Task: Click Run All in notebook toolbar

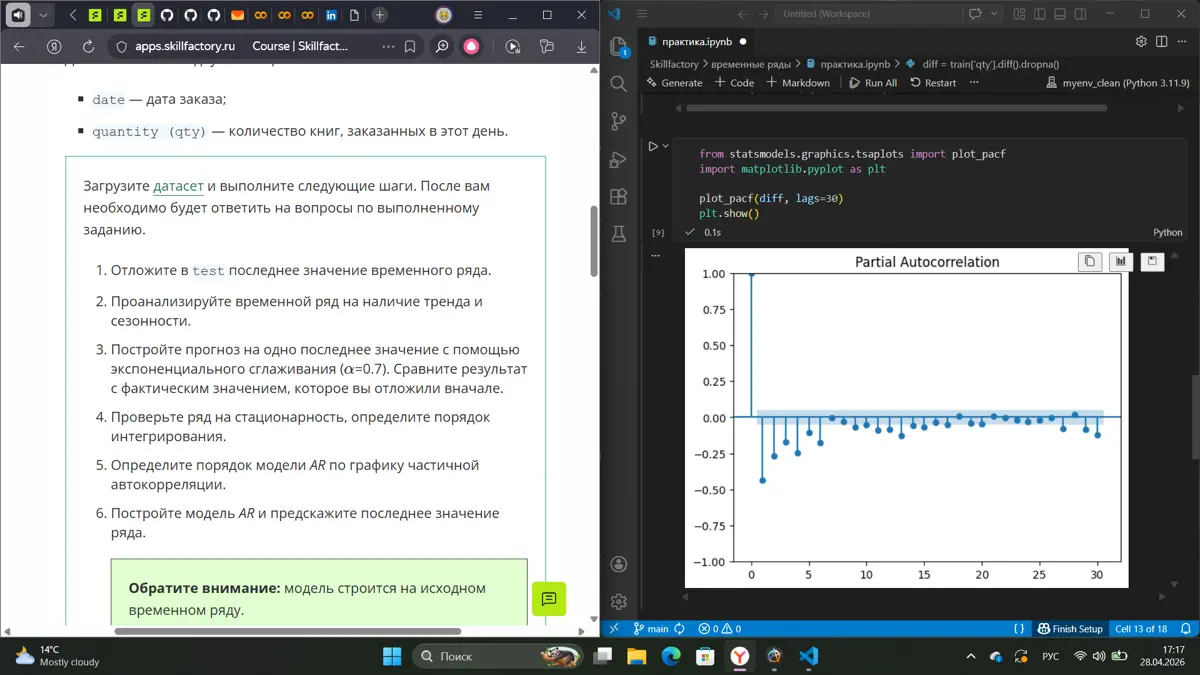Action: pyautogui.click(x=873, y=83)
